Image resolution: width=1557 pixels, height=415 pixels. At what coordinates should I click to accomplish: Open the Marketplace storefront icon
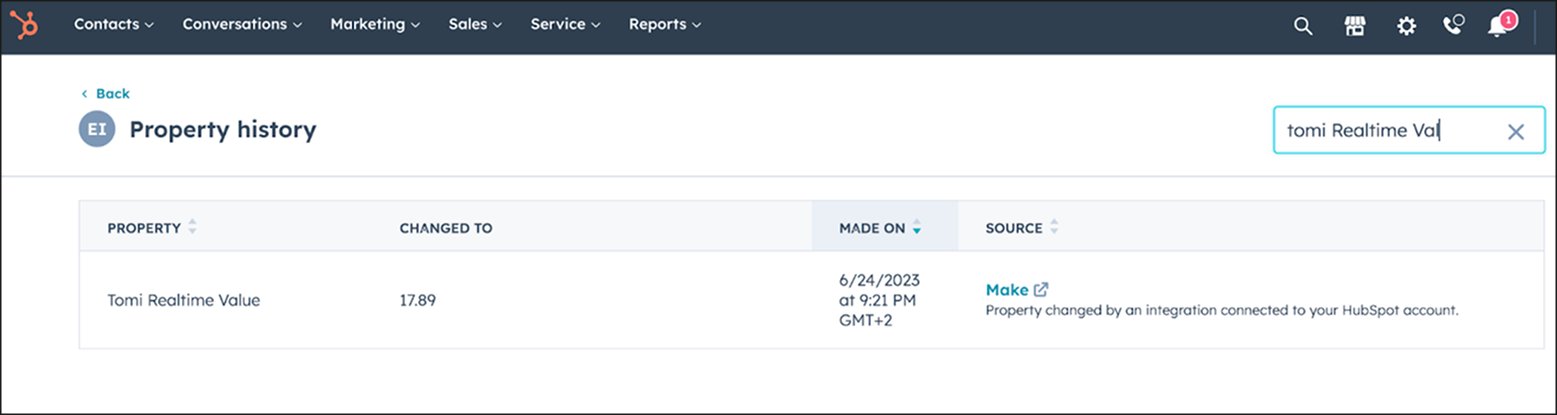tap(1355, 26)
